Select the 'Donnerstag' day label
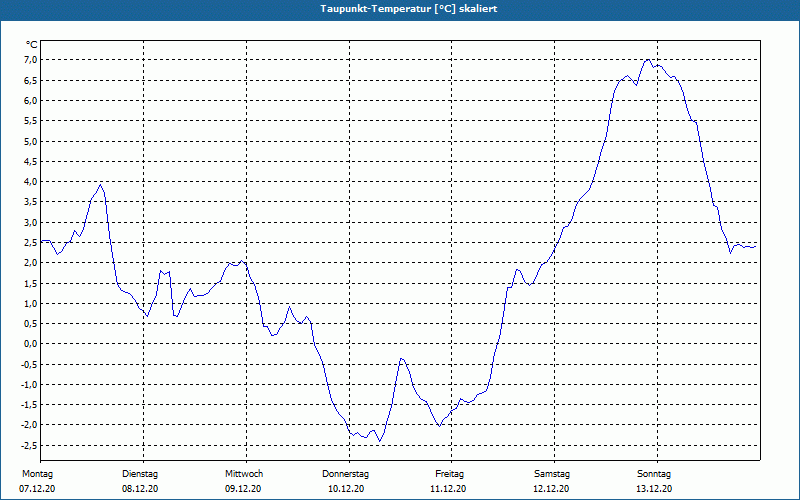The width and height of the screenshot is (800, 500). [x=345, y=474]
